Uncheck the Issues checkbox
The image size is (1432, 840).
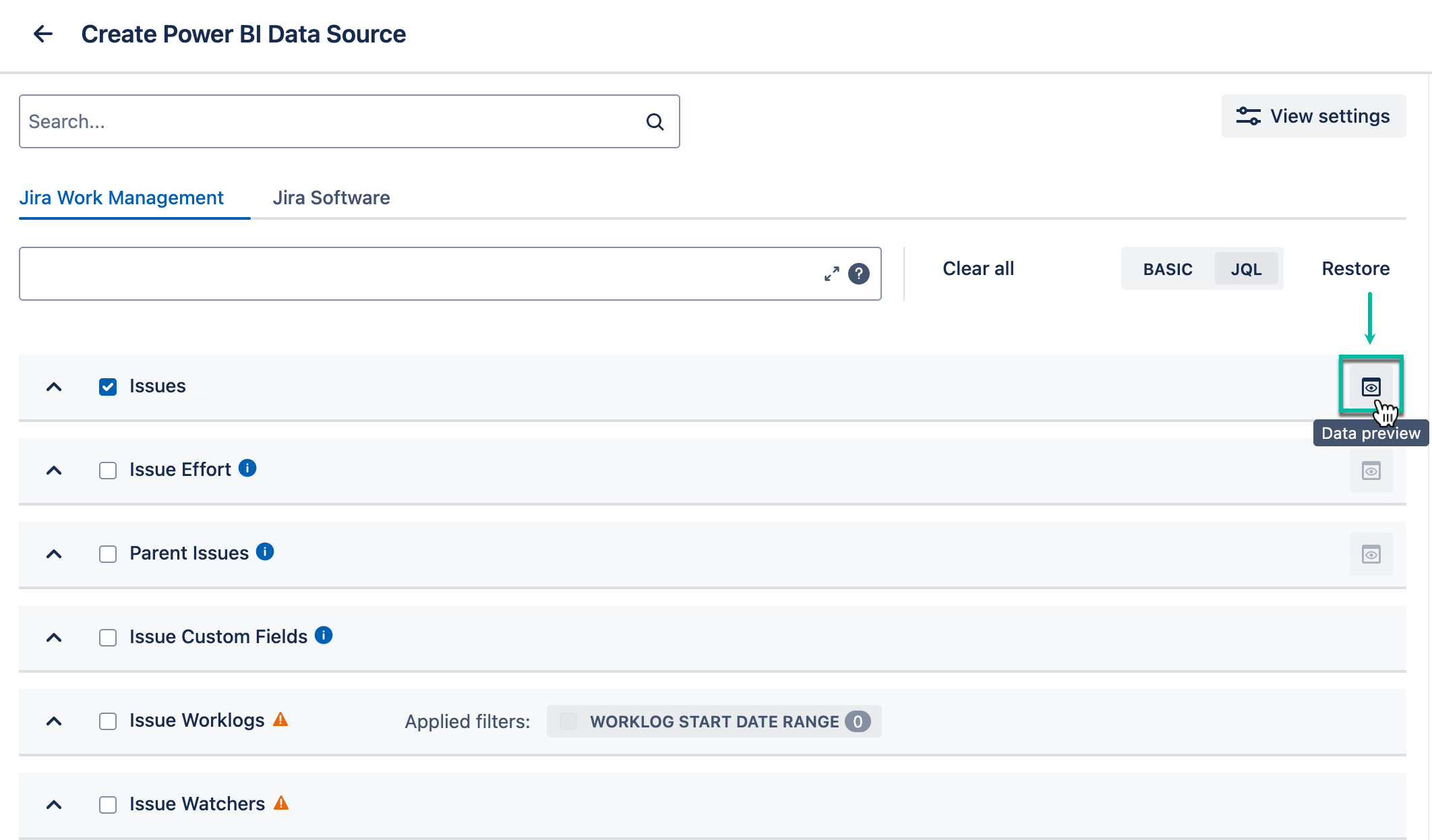[x=108, y=386]
